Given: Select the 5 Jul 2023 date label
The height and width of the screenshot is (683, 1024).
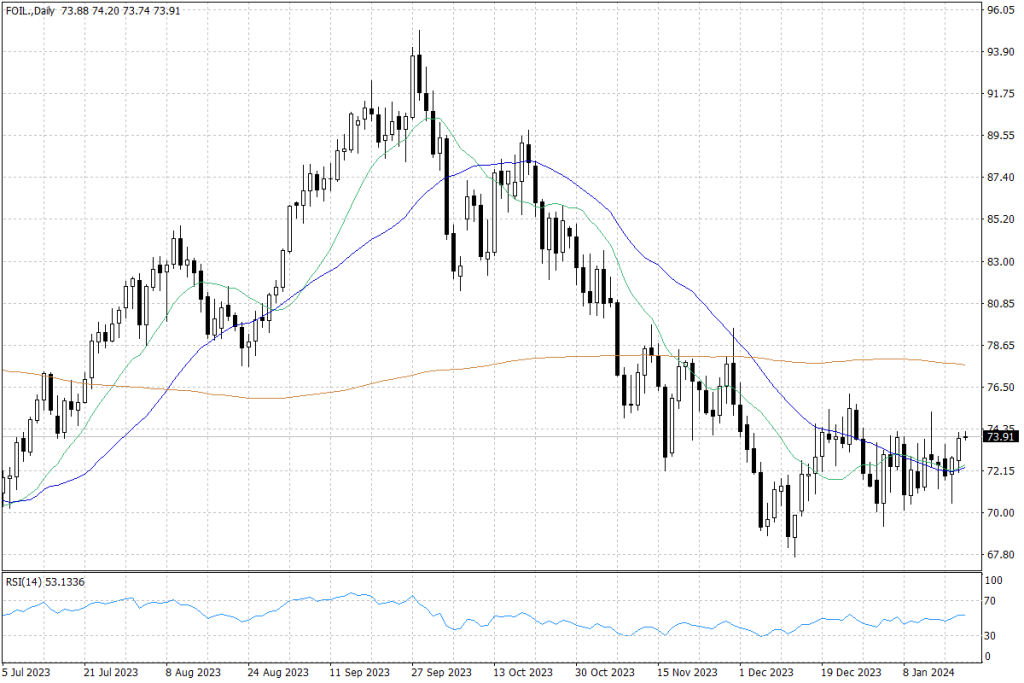Looking at the screenshot, I should tap(27, 672).
